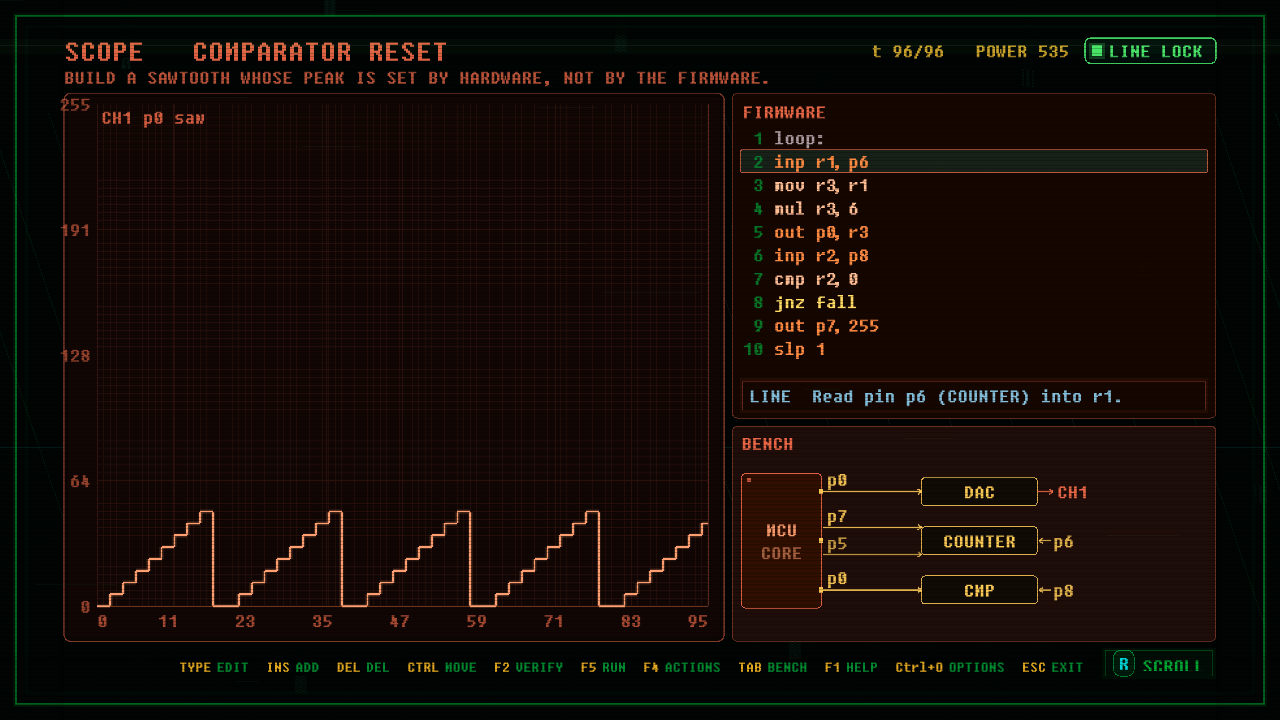Click the DEL DEL shortcut

coord(363,667)
